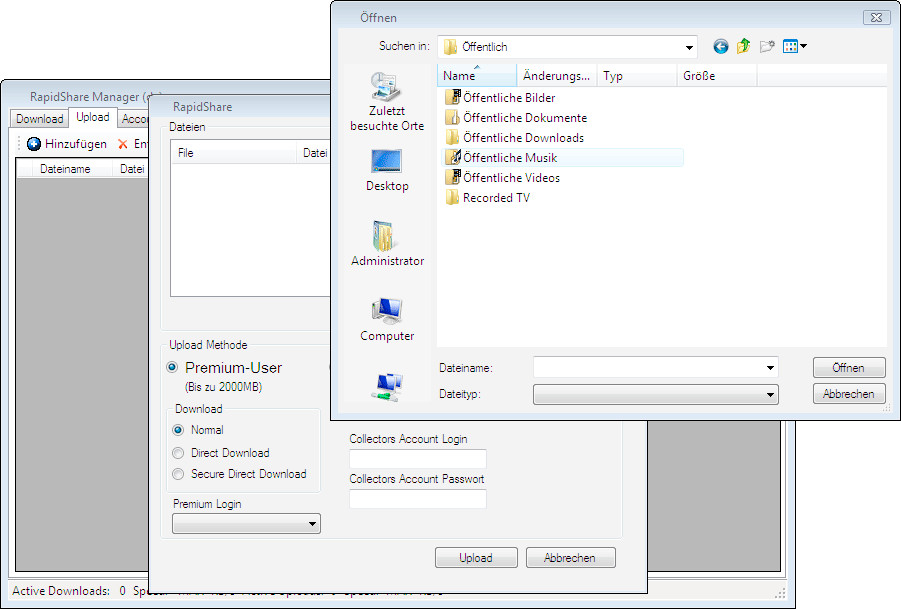Select the Öffentliche Musik folder icon

tap(453, 157)
